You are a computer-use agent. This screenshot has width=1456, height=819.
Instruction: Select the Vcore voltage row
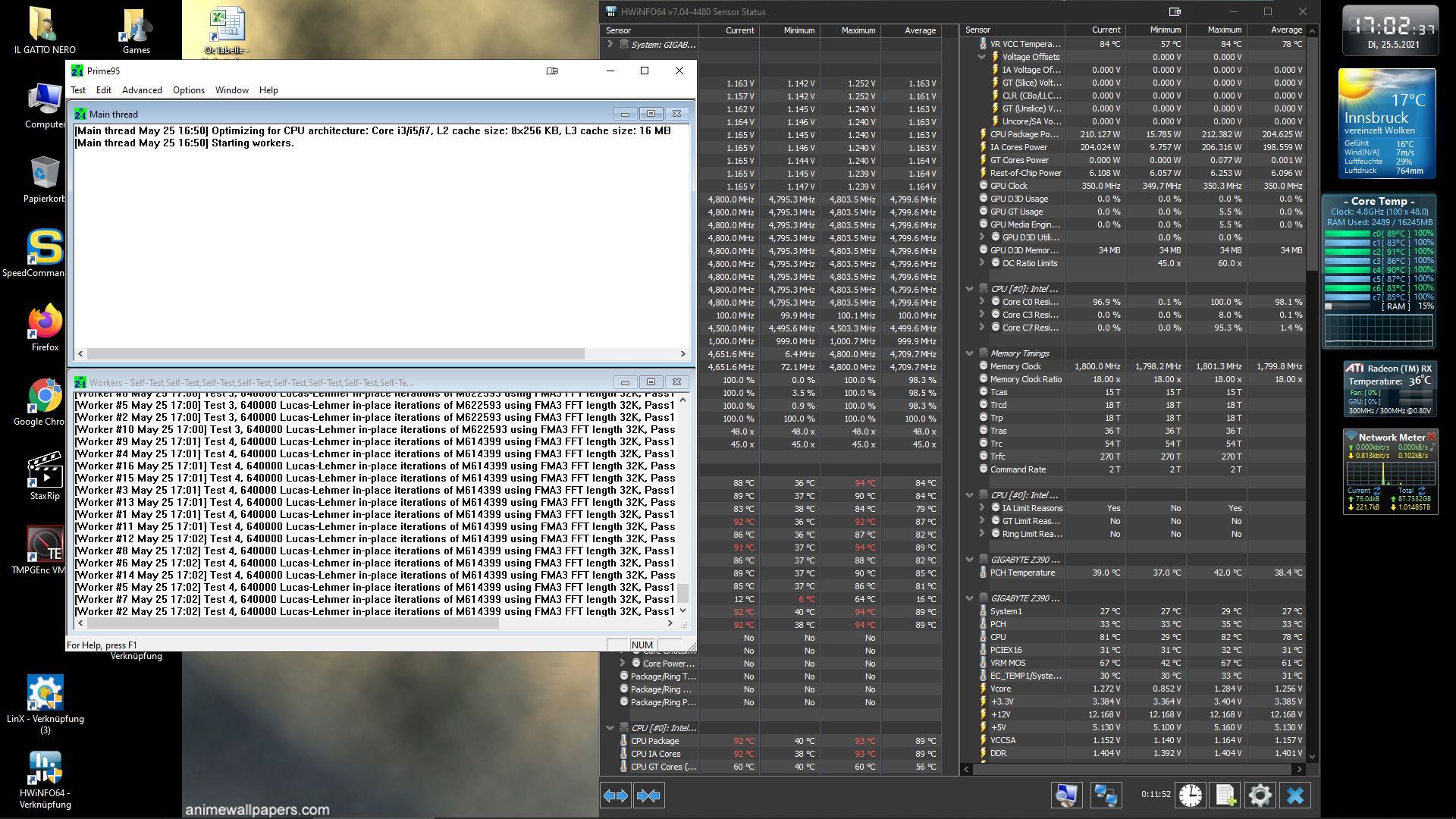click(x=1134, y=689)
